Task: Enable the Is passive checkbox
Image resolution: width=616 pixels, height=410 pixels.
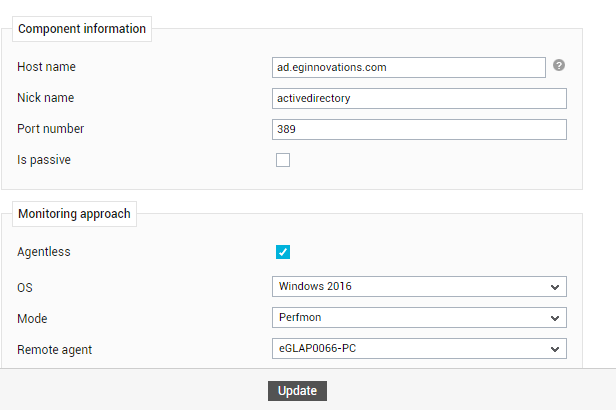Action: click(x=283, y=160)
